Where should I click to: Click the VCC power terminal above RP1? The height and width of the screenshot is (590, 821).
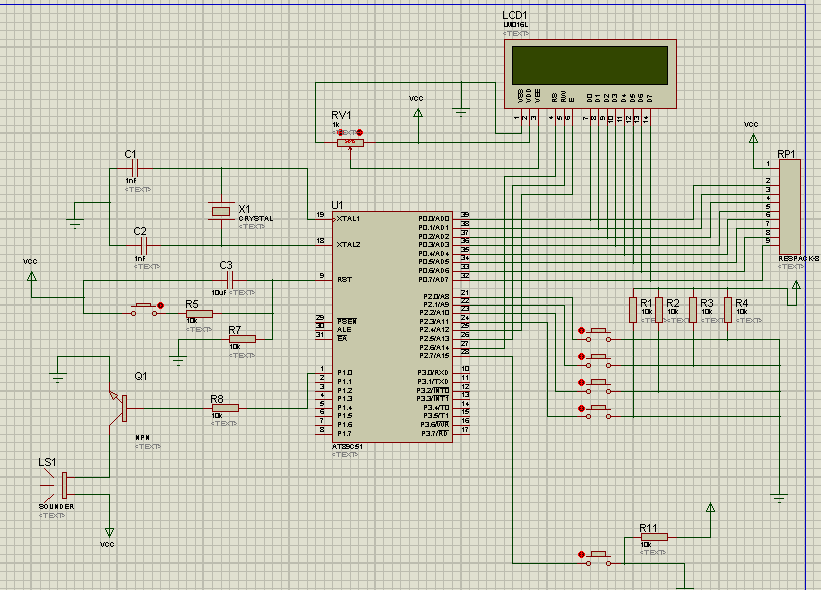[753, 138]
